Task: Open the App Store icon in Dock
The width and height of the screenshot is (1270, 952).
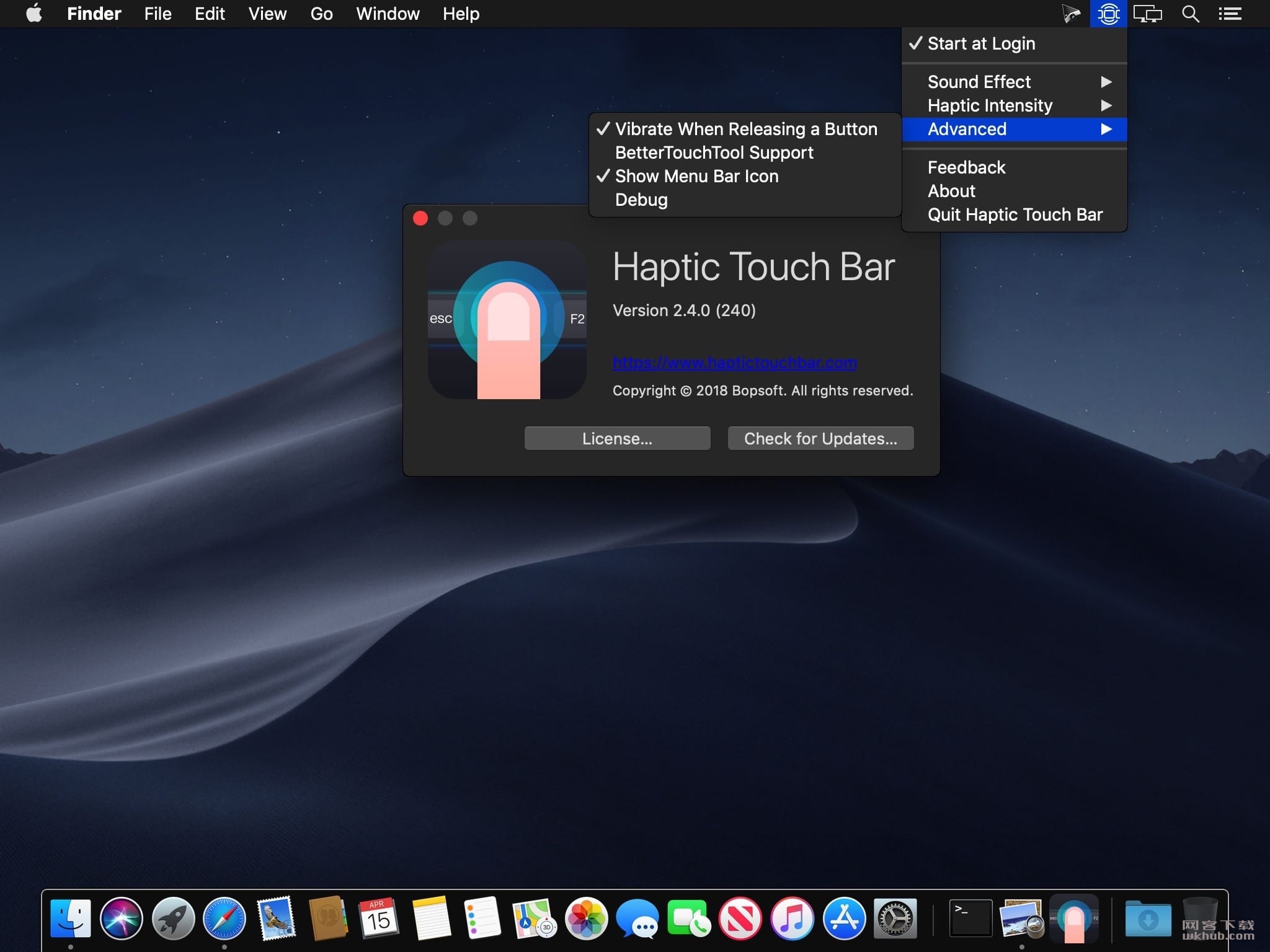Action: pyautogui.click(x=843, y=918)
